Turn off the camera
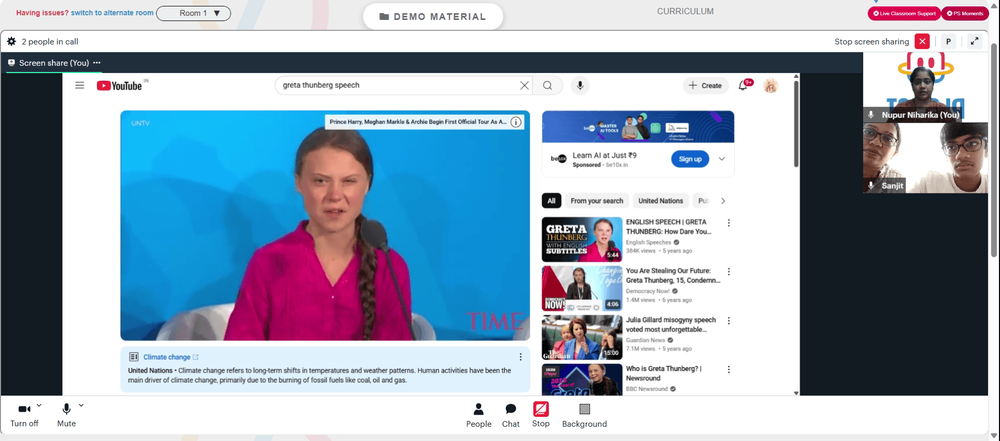Viewport: 1000px width, 441px height. (x=24, y=414)
